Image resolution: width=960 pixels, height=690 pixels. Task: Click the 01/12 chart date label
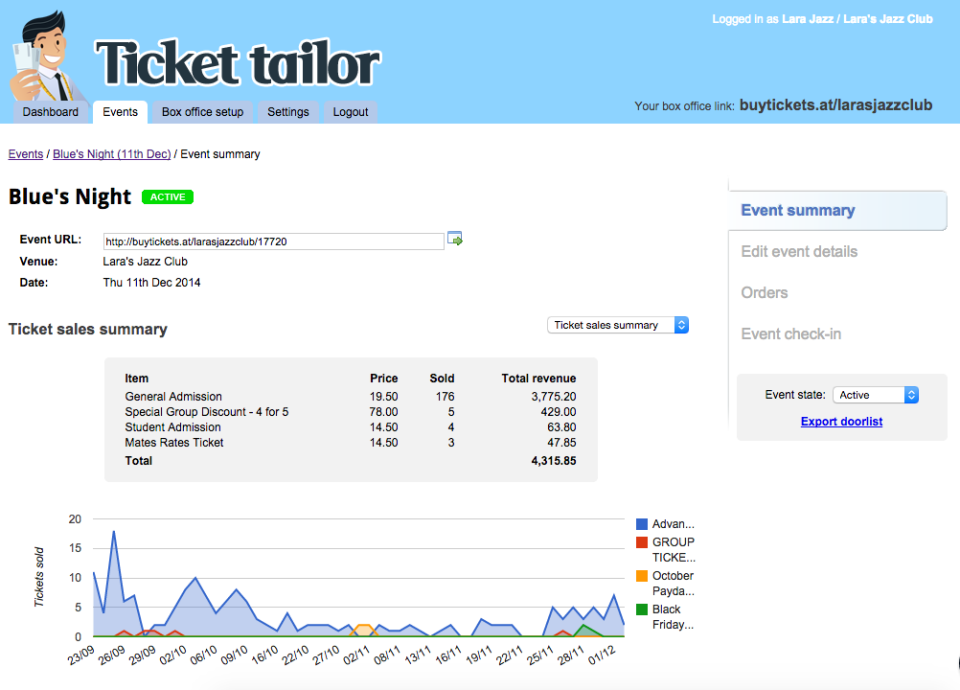602,655
